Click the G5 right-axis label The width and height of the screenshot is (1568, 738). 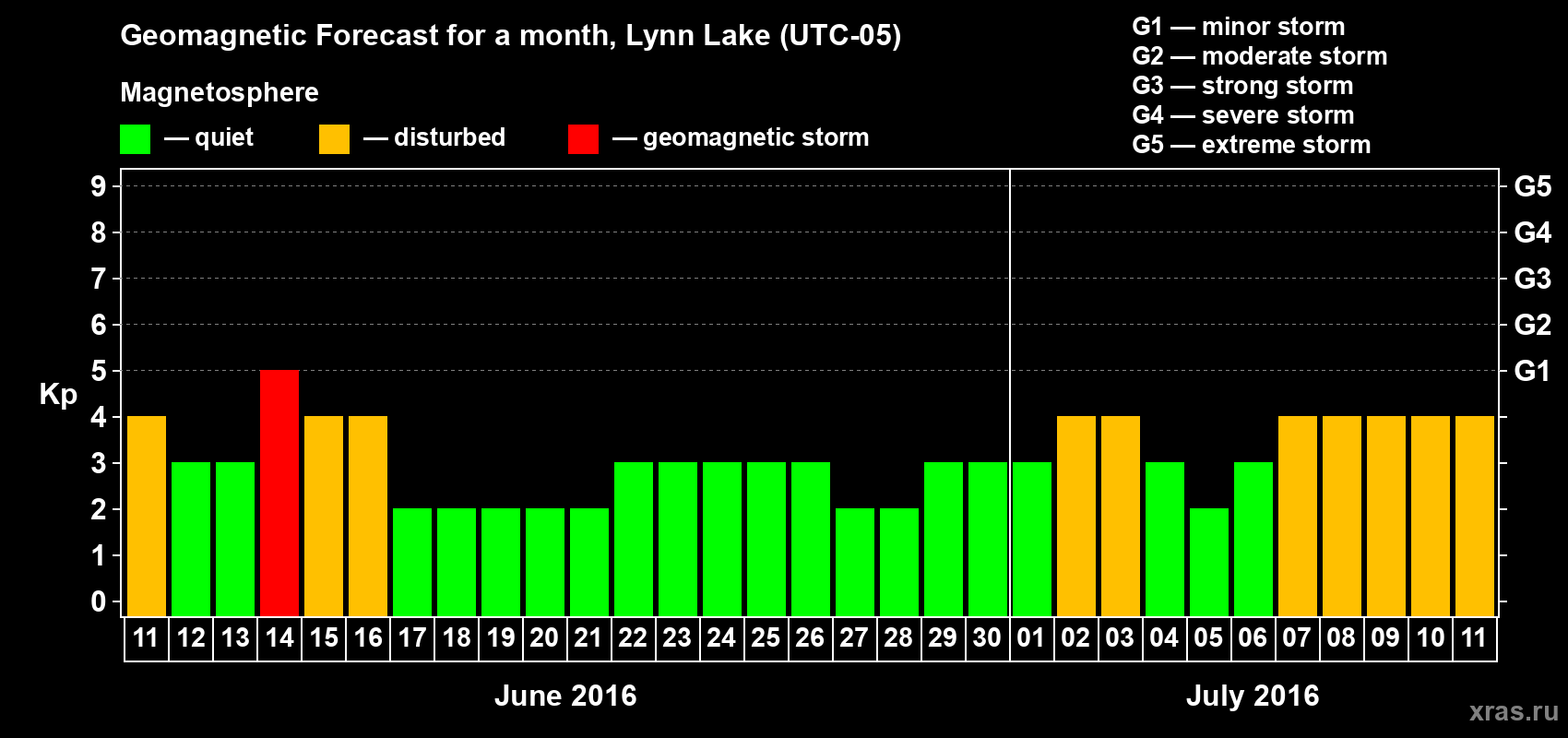point(1533,186)
